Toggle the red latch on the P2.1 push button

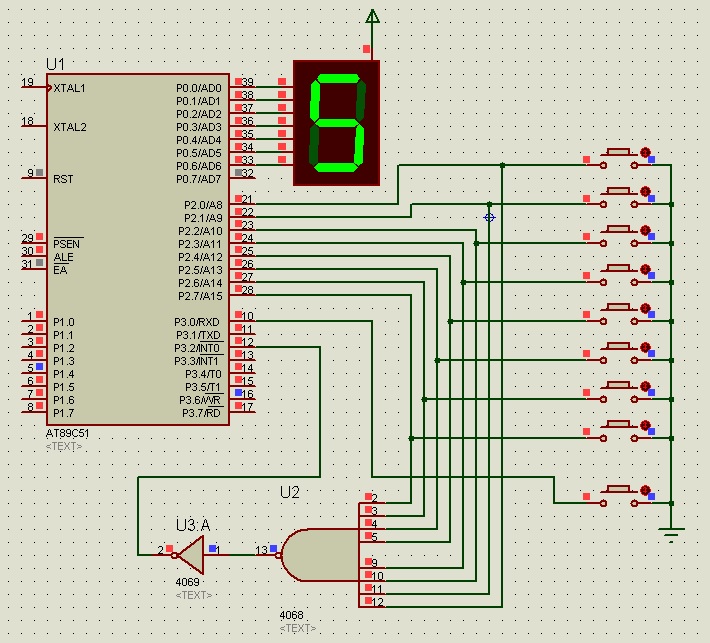(645, 191)
